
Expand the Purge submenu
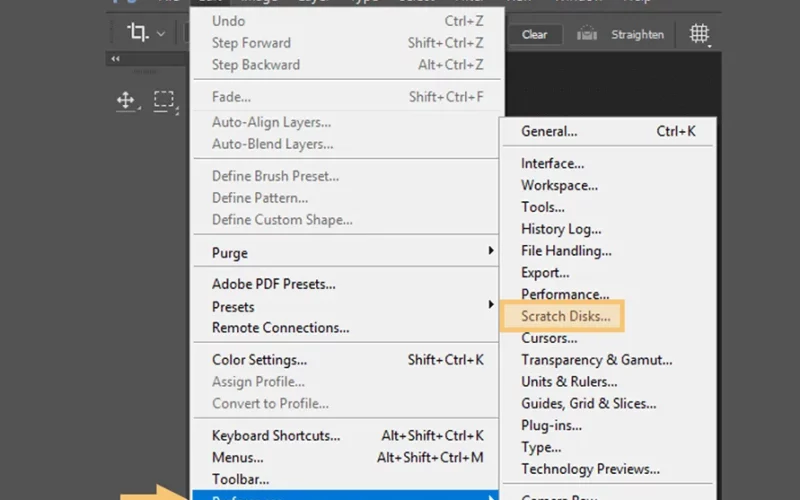pos(346,253)
